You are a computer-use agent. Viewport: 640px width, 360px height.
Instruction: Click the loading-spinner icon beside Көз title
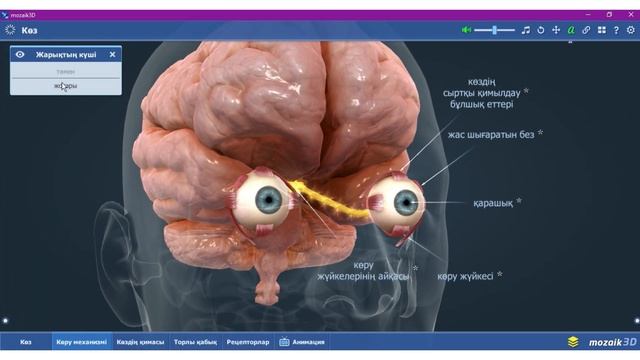pyautogui.click(x=10, y=30)
